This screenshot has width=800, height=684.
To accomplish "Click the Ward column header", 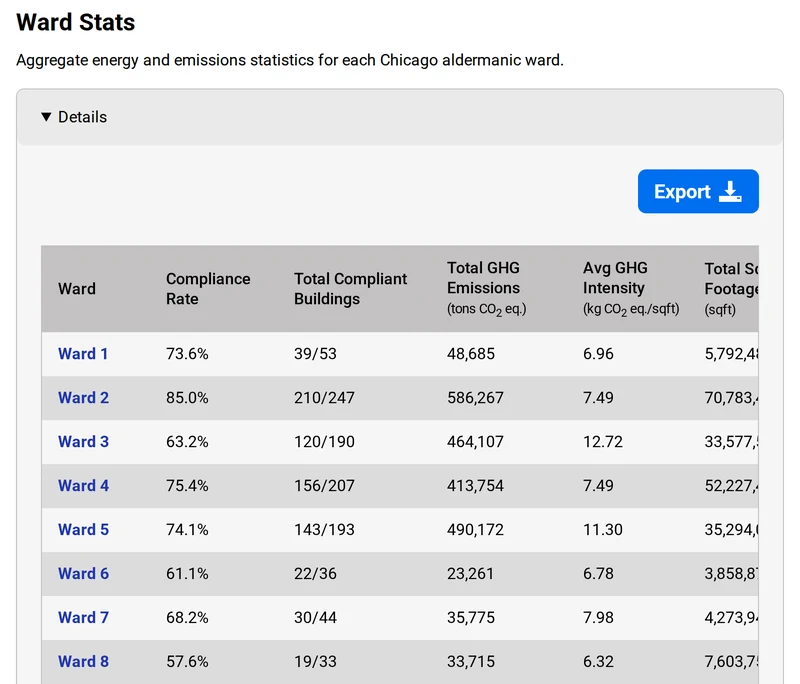I will coord(77,289).
